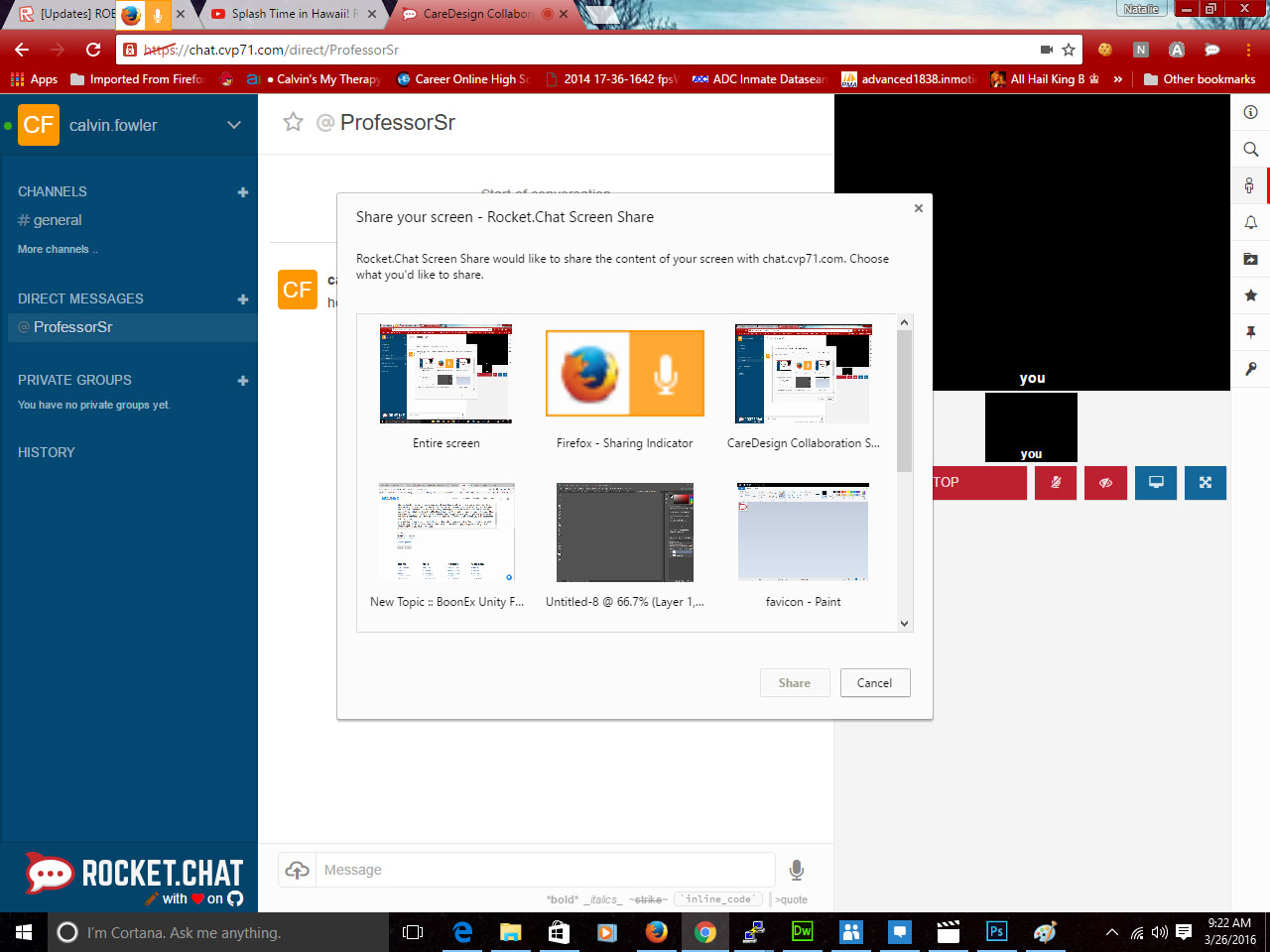Click the blue fullscreen expand button
Image resolution: width=1270 pixels, height=952 pixels.
(1206, 483)
